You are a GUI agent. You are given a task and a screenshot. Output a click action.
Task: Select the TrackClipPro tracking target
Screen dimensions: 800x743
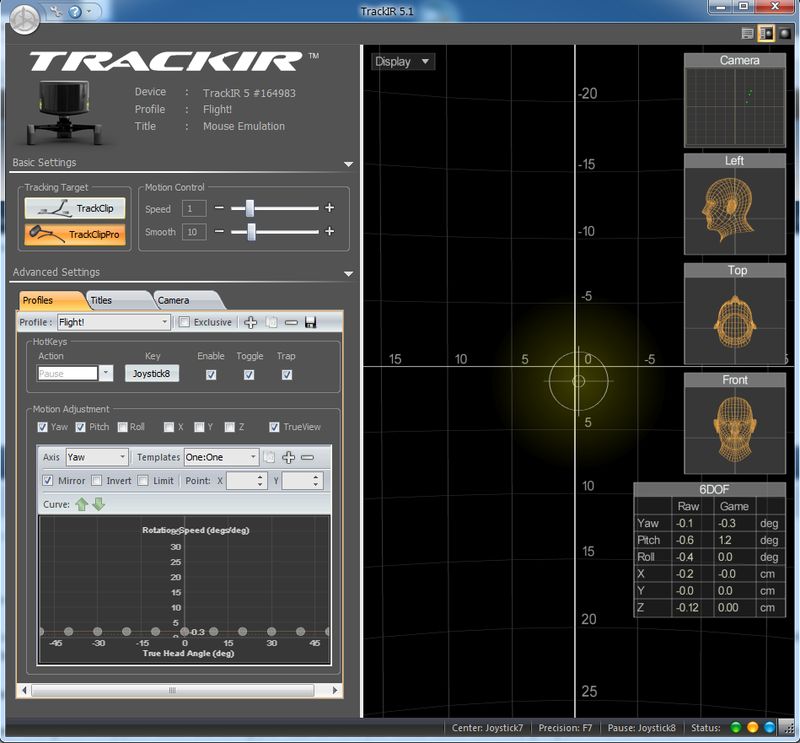coord(75,234)
